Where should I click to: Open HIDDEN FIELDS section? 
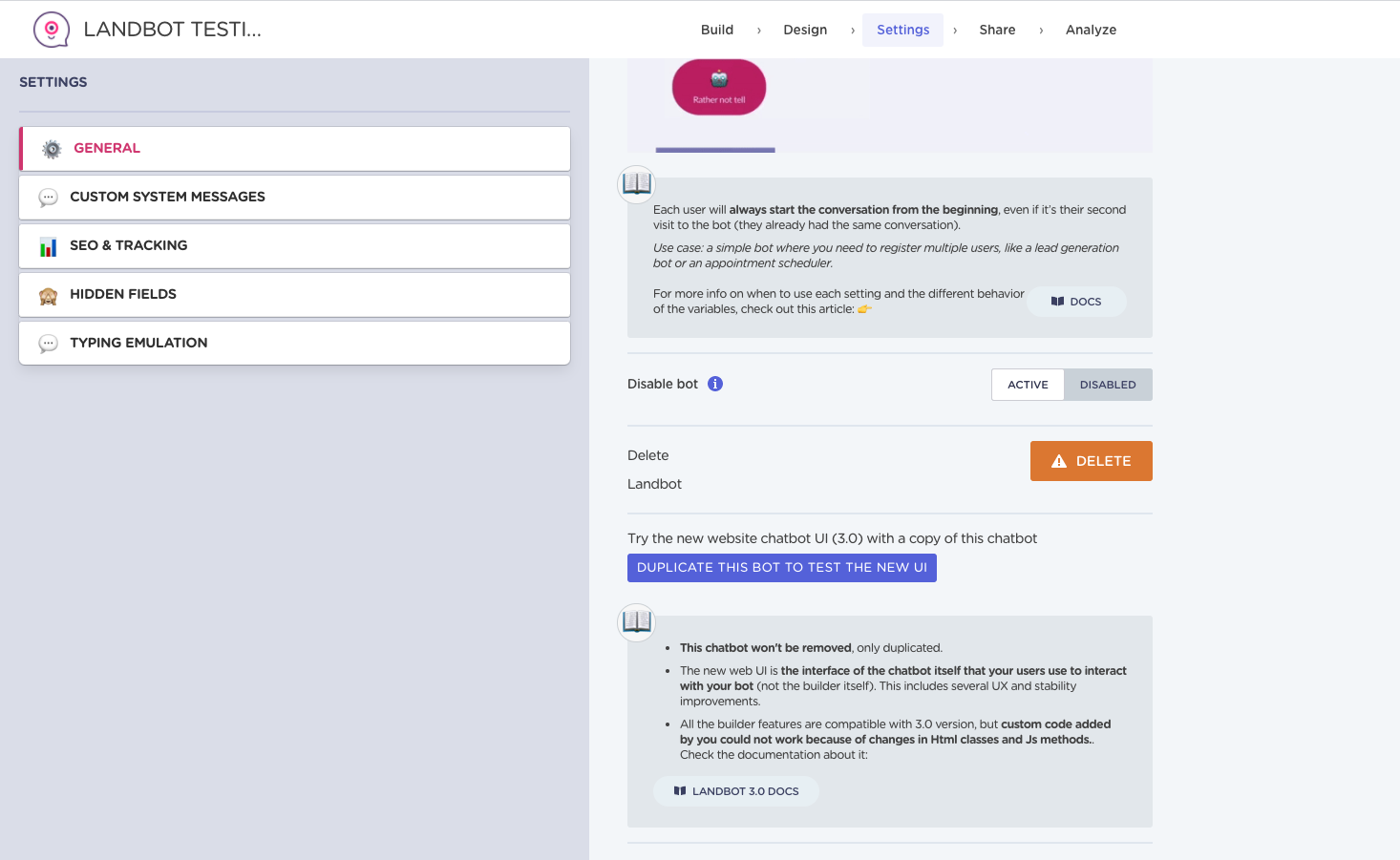[295, 295]
